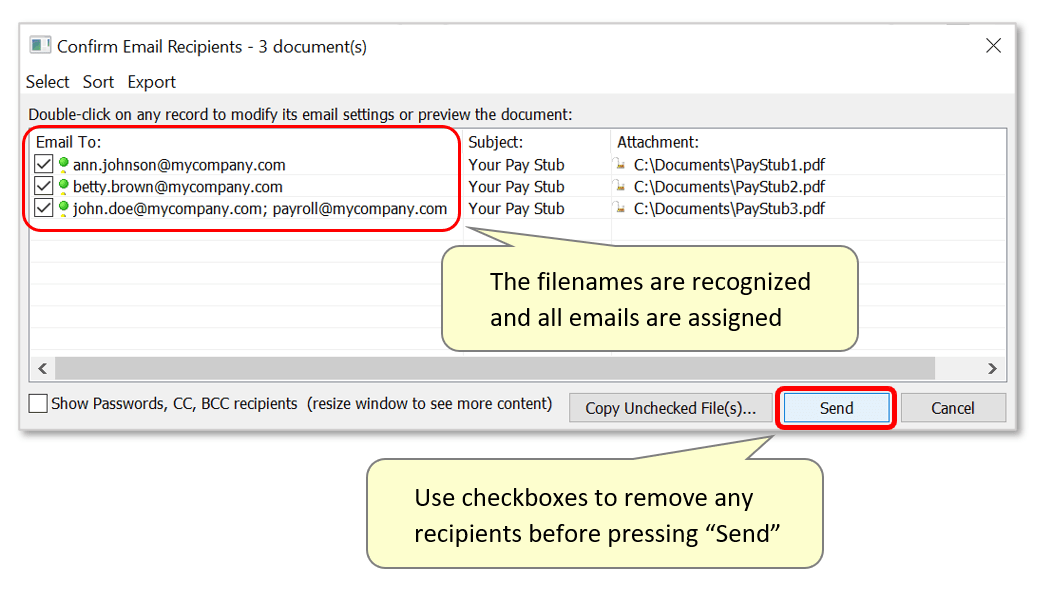Select betty.brown@mycompany.com email address
The width and height of the screenshot is (1039, 589).
pyautogui.click(x=178, y=187)
